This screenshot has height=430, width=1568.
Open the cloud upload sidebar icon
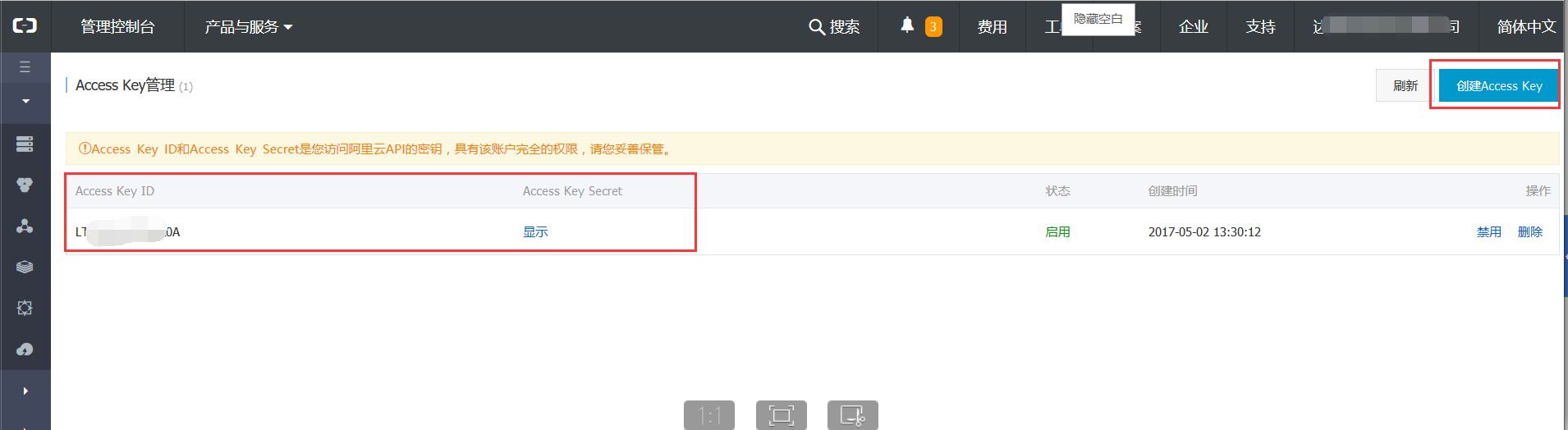(25, 350)
